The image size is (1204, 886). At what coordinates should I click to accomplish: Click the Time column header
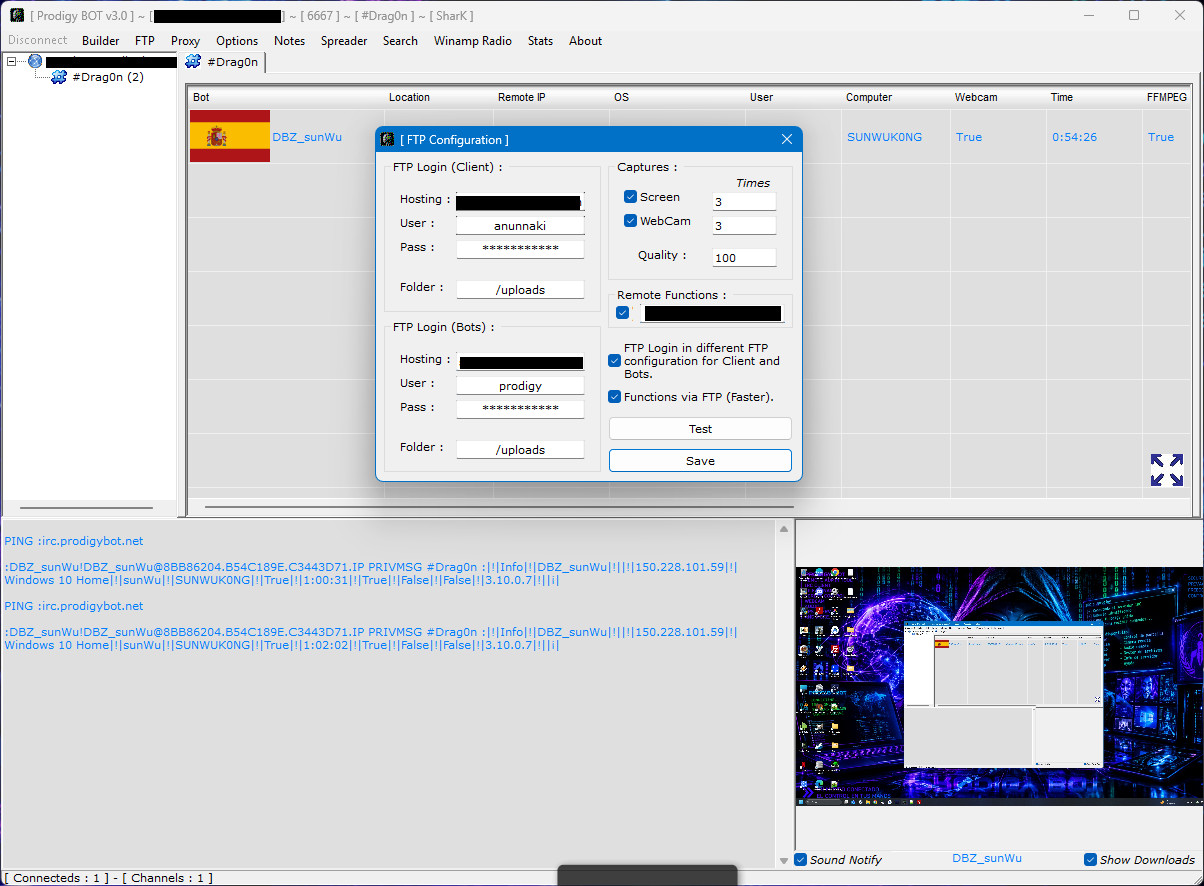click(x=1062, y=97)
